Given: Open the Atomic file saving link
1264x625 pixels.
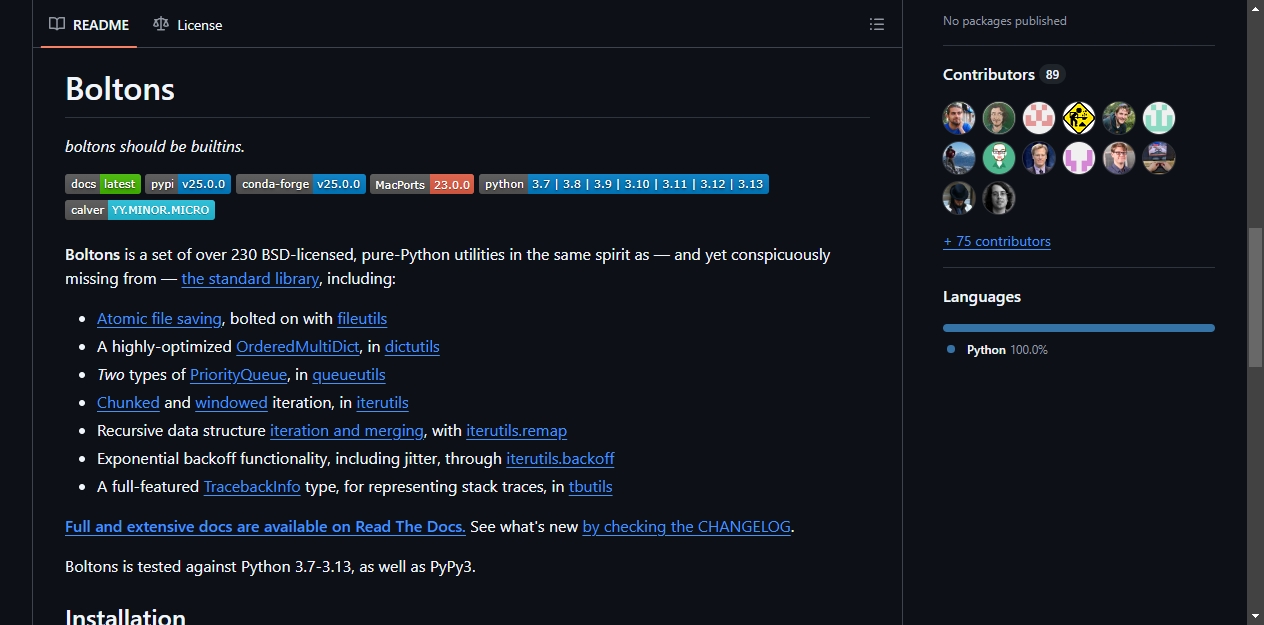Looking at the screenshot, I should [x=159, y=319].
